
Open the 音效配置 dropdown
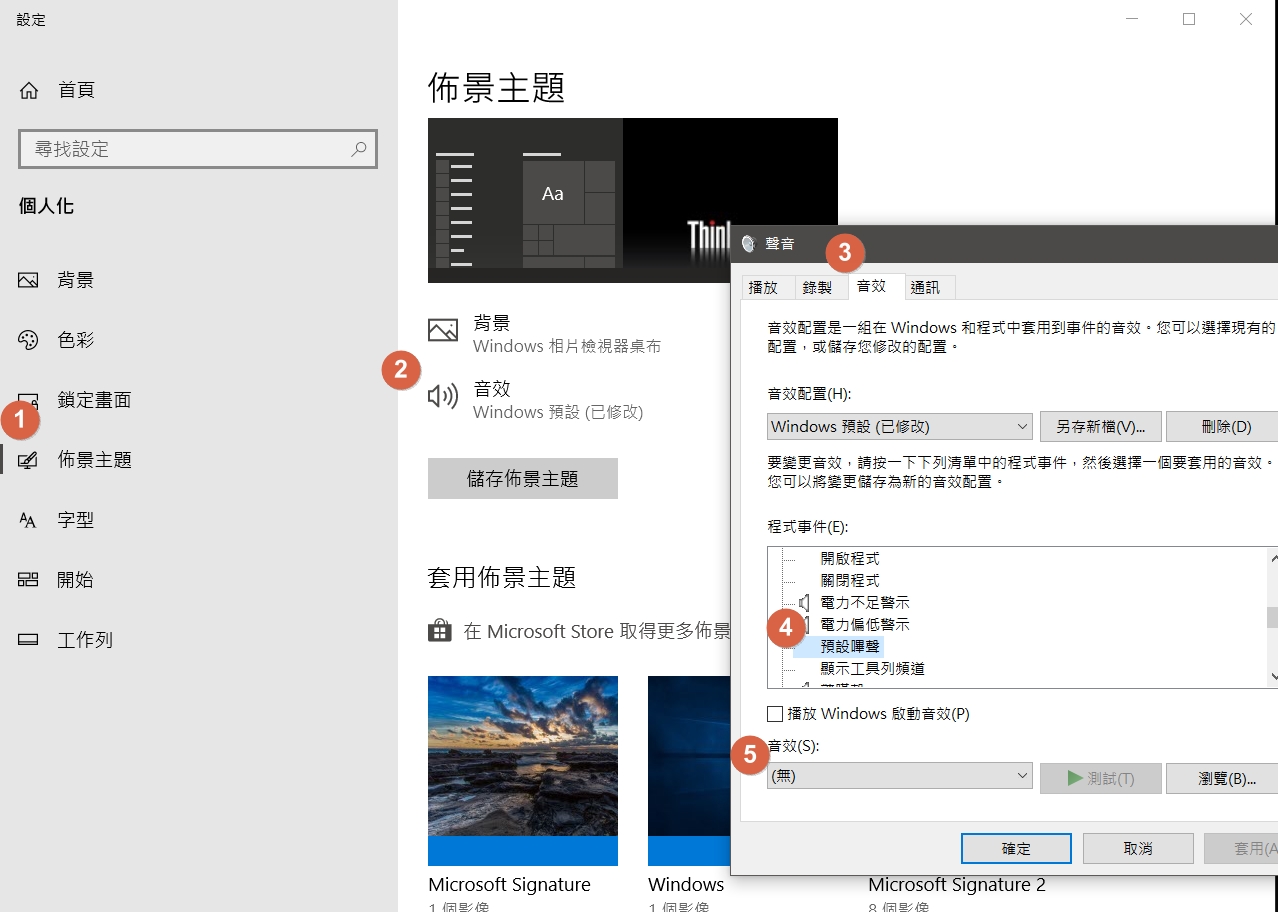click(x=900, y=426)
